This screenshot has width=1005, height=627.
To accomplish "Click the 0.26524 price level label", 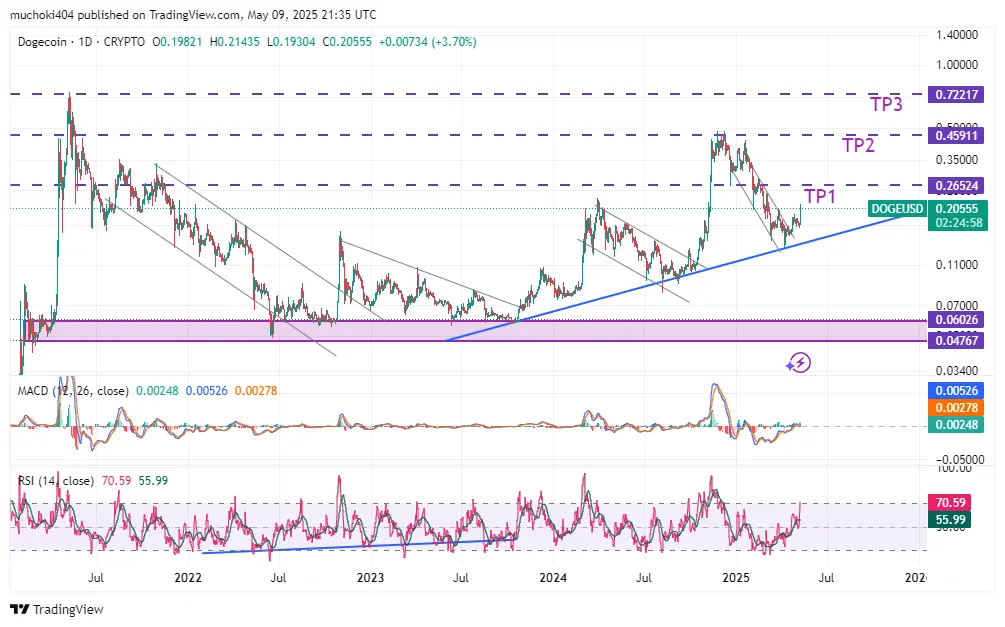I will coord(956,186).
